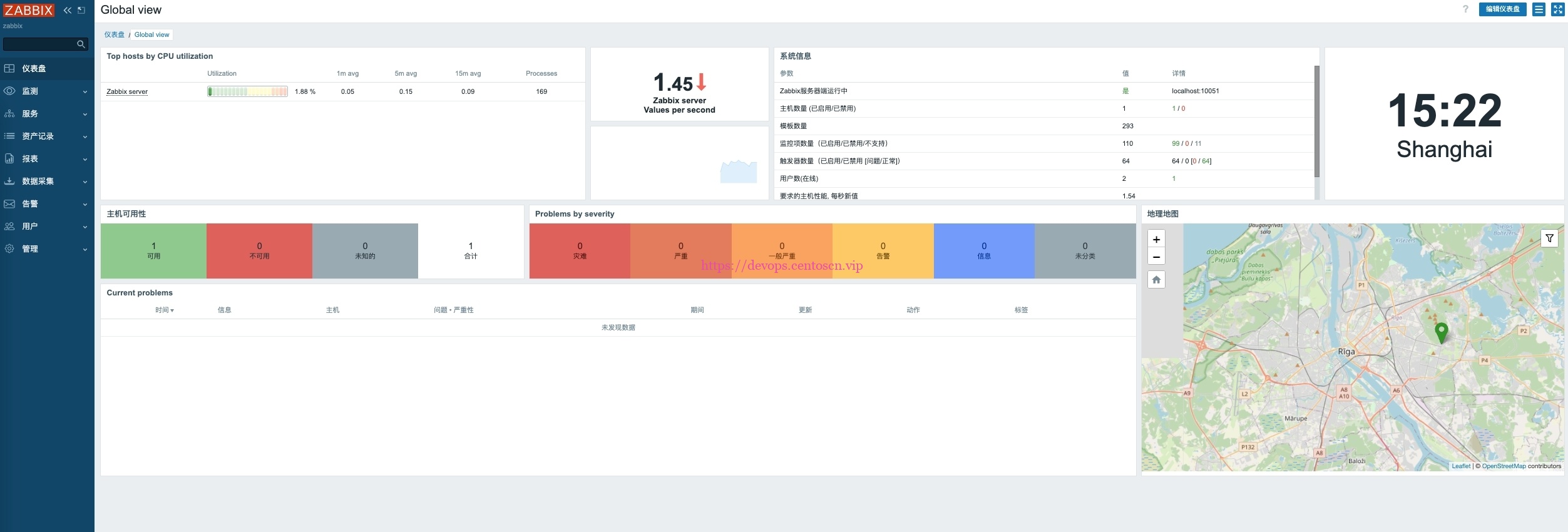Zoom out on the geomap
This screenshot has height=532, width=1568.
coord(1156,257)
